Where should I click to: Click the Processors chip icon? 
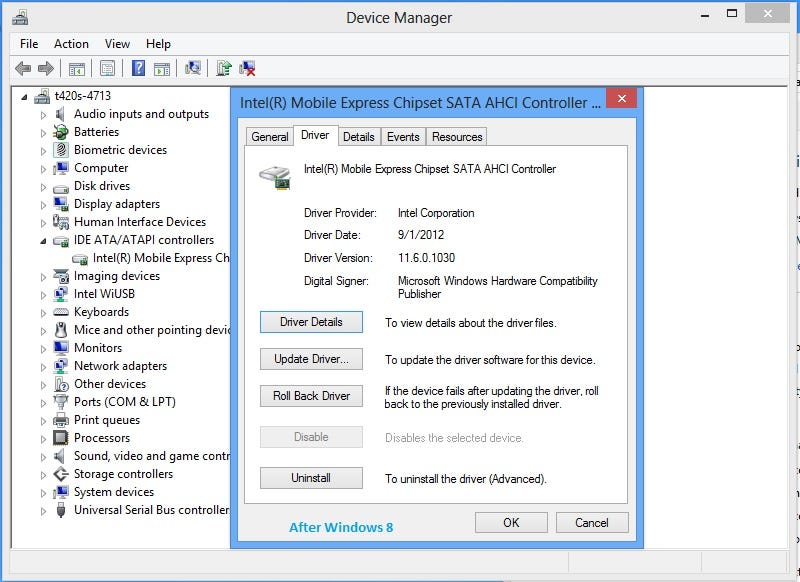click(x=61, y=438)
